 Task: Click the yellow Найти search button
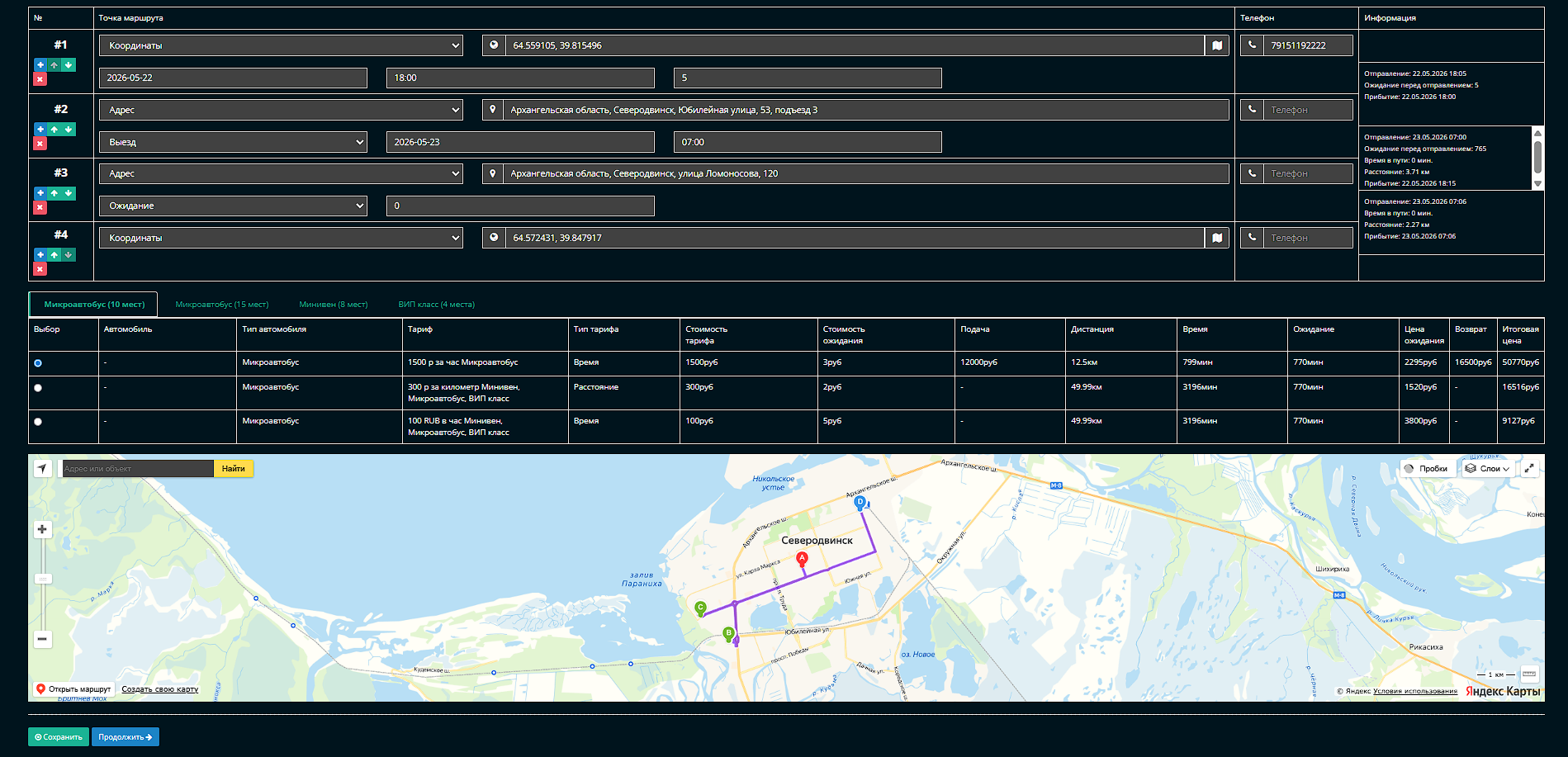[x=234, y=469]
